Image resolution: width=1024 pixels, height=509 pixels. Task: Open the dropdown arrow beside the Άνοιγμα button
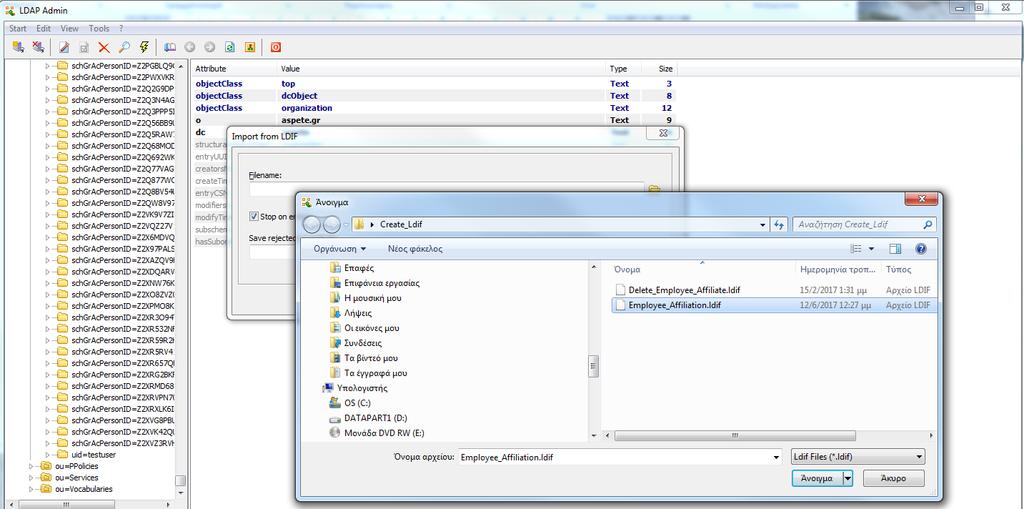point(848,478)
